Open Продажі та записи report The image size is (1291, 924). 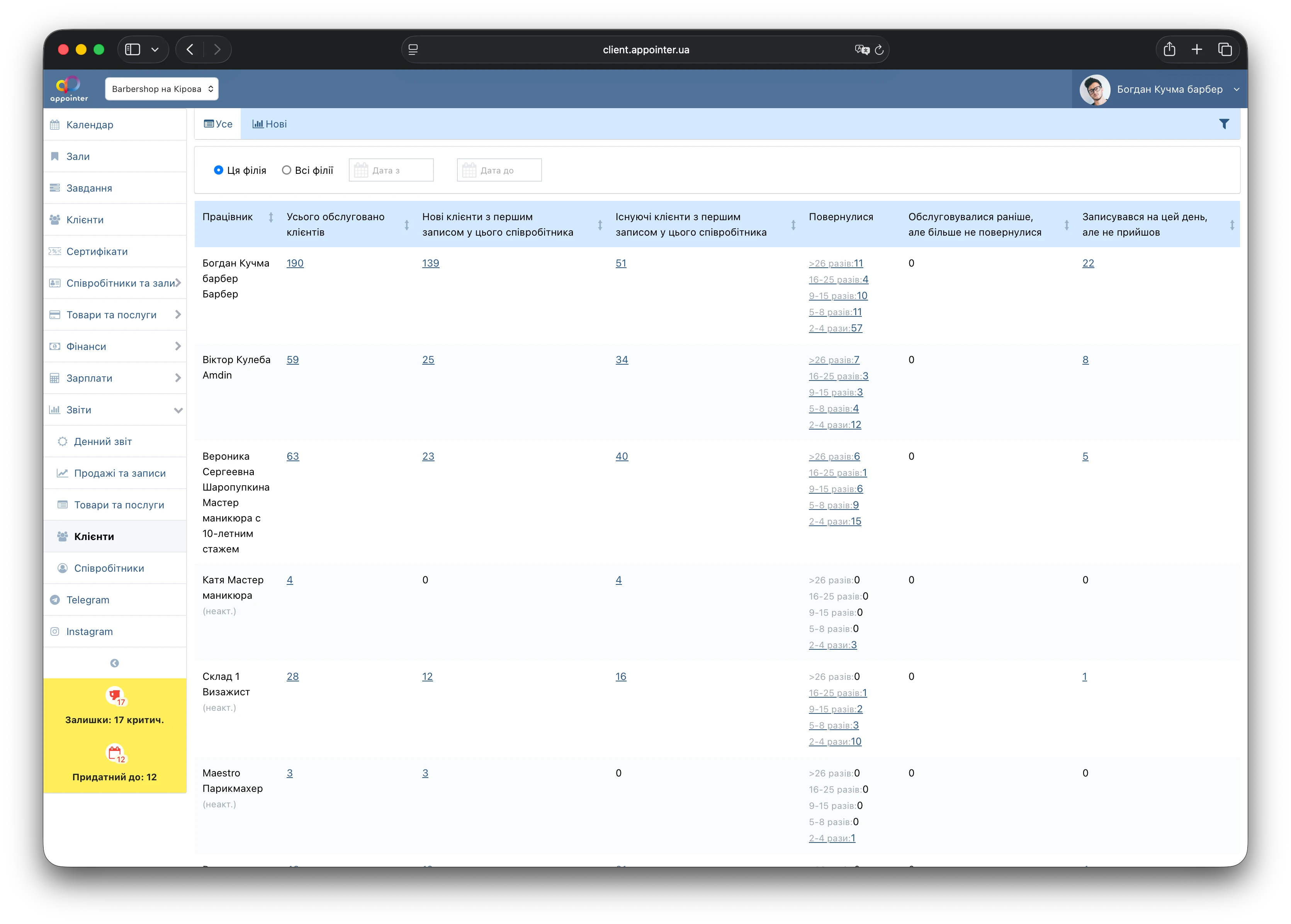(x=114, y=473)
